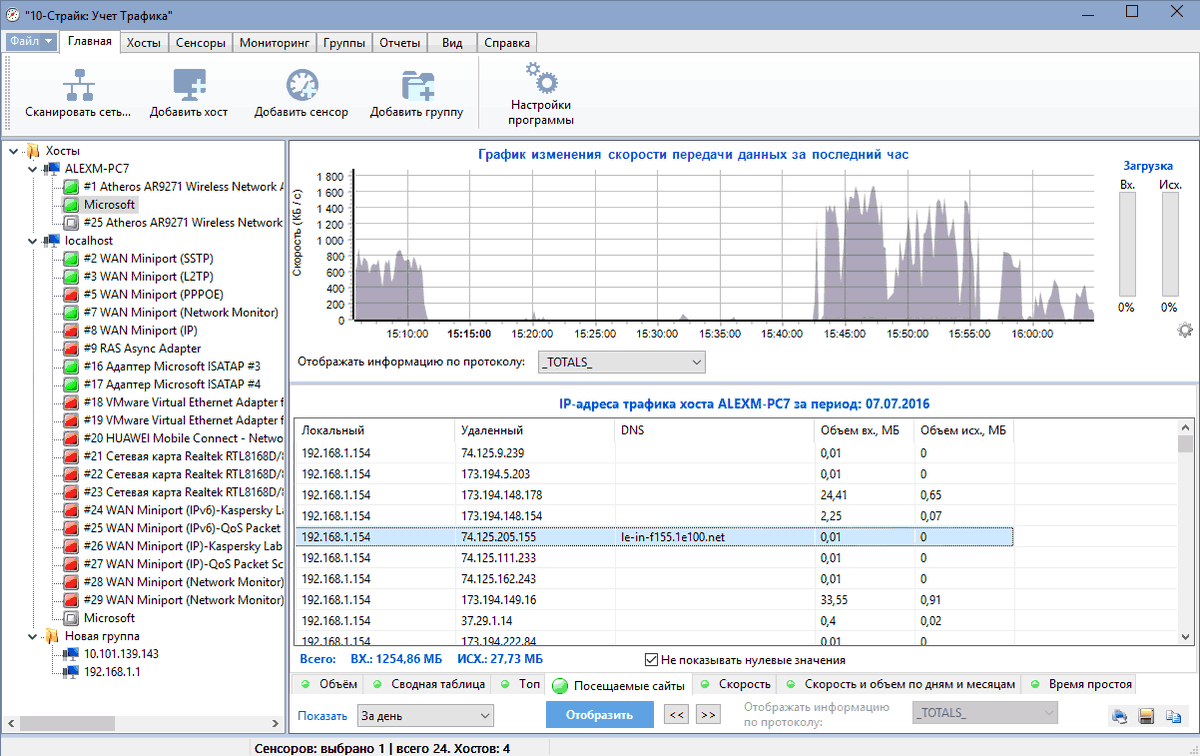Collapse the Новая группа tree node
The height and width of the screenshot is (756, 1200).
31,637
